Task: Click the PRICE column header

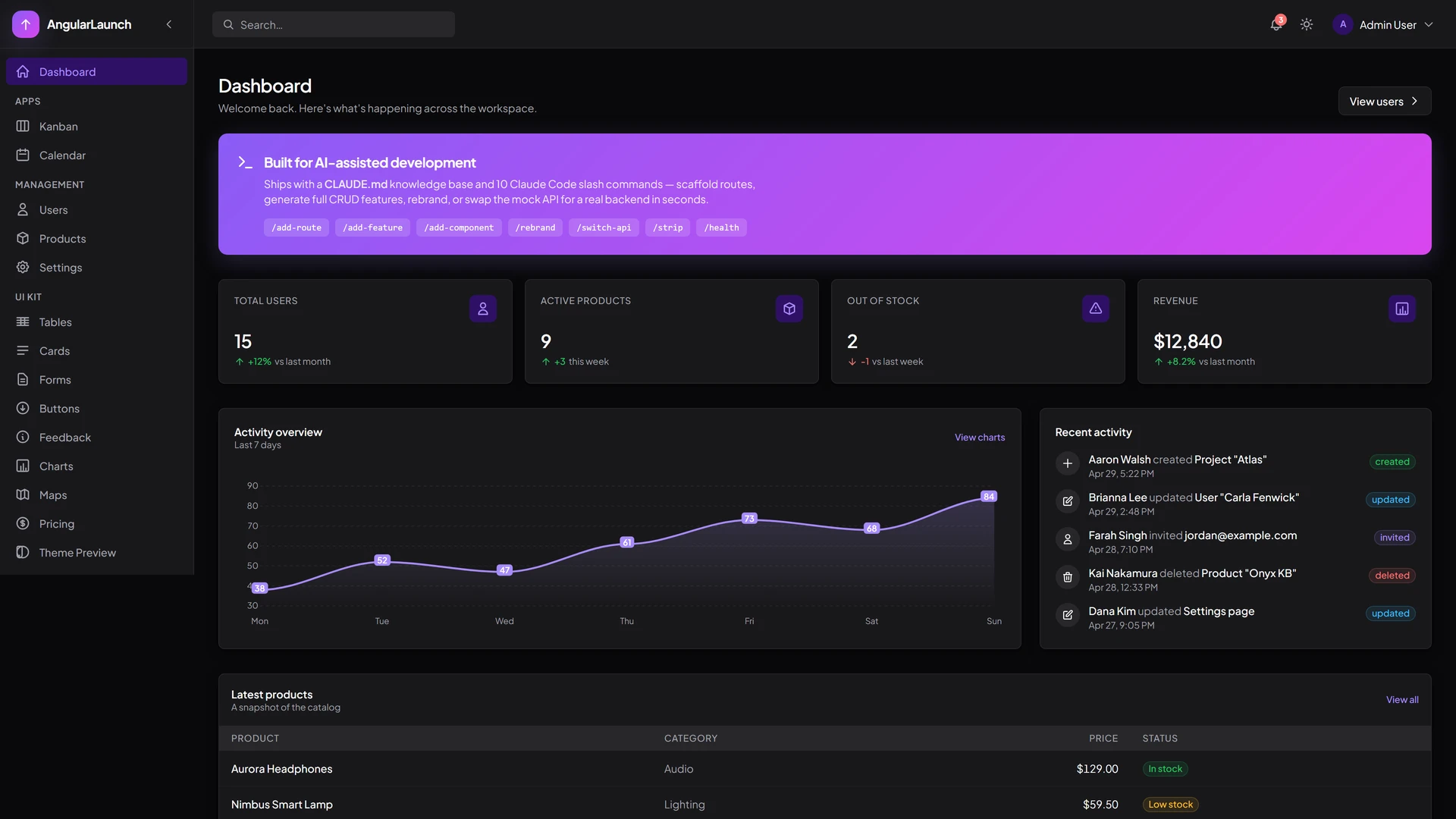Action: click(1103, 739)
